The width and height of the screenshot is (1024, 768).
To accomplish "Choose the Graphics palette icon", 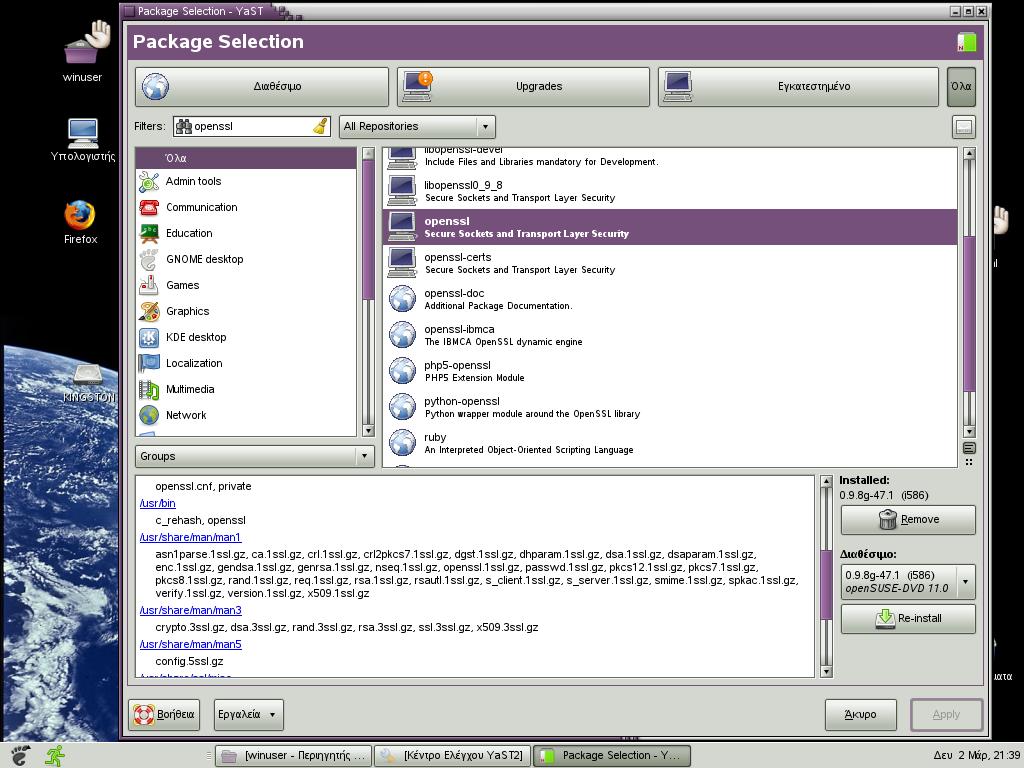I will (149, 312).
